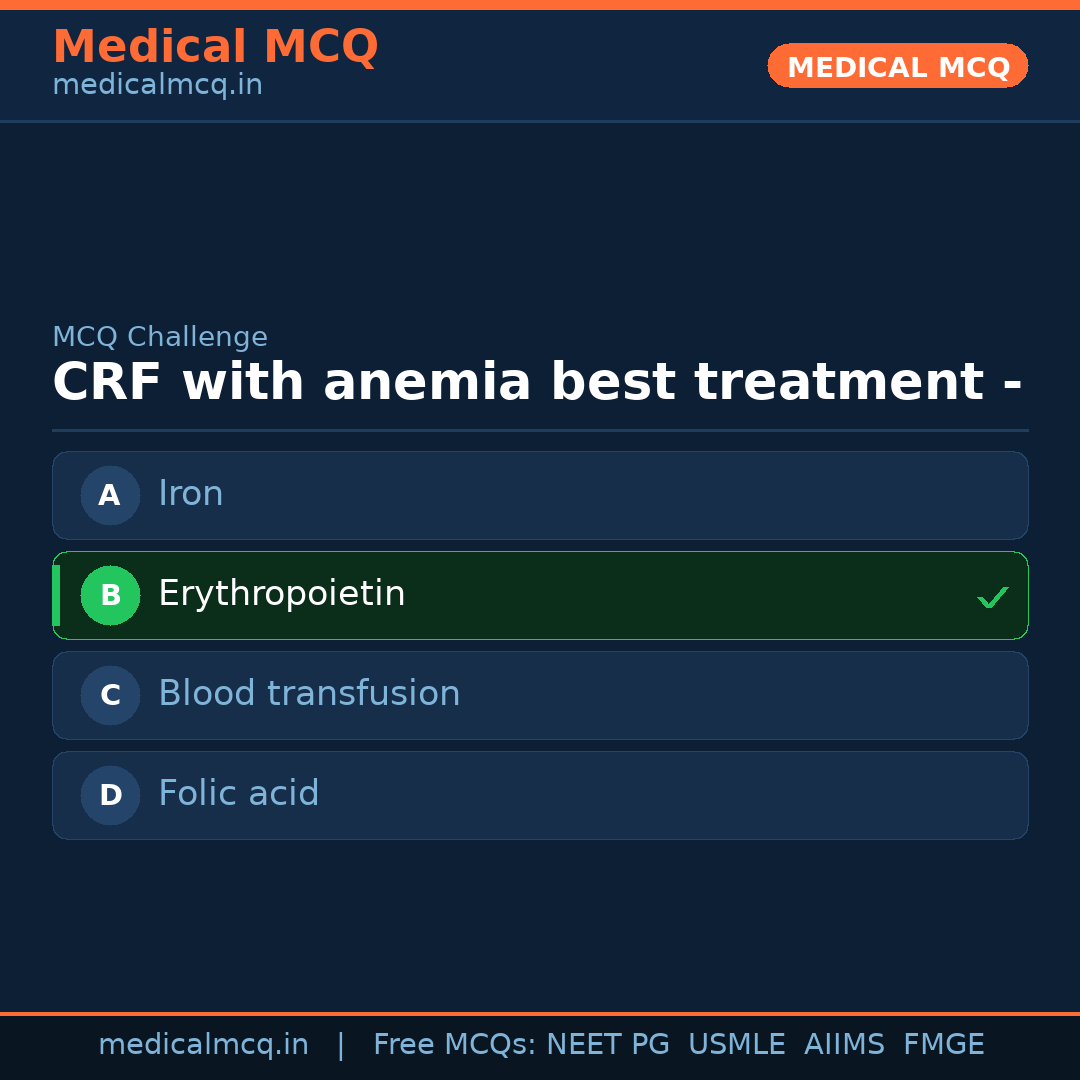Click the green checkmark on Erythropoietin
The width and height of the screenshot is (1080, 1080).
click(992, 597)
